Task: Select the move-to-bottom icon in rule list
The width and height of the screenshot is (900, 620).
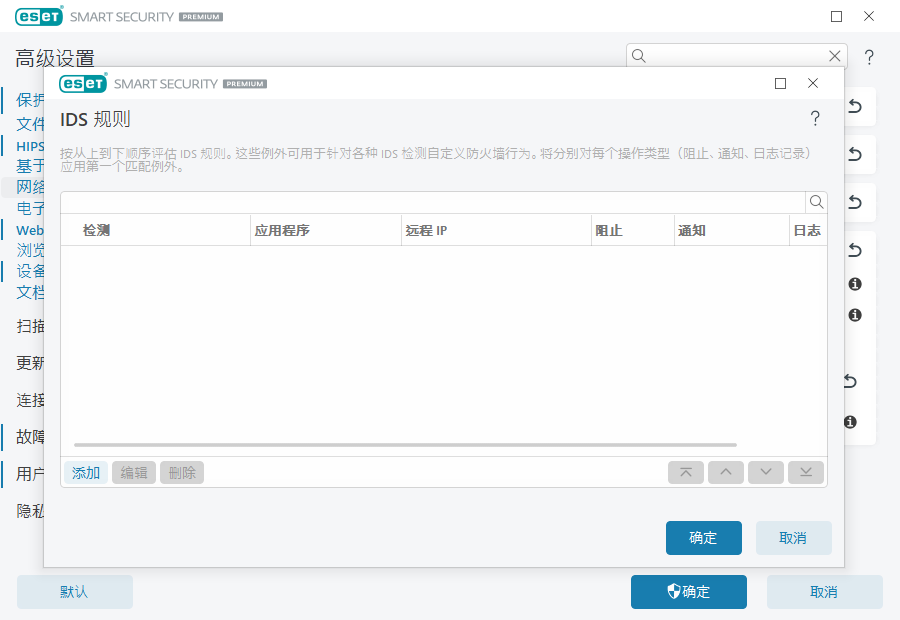Action: click(x=806, y=472)
